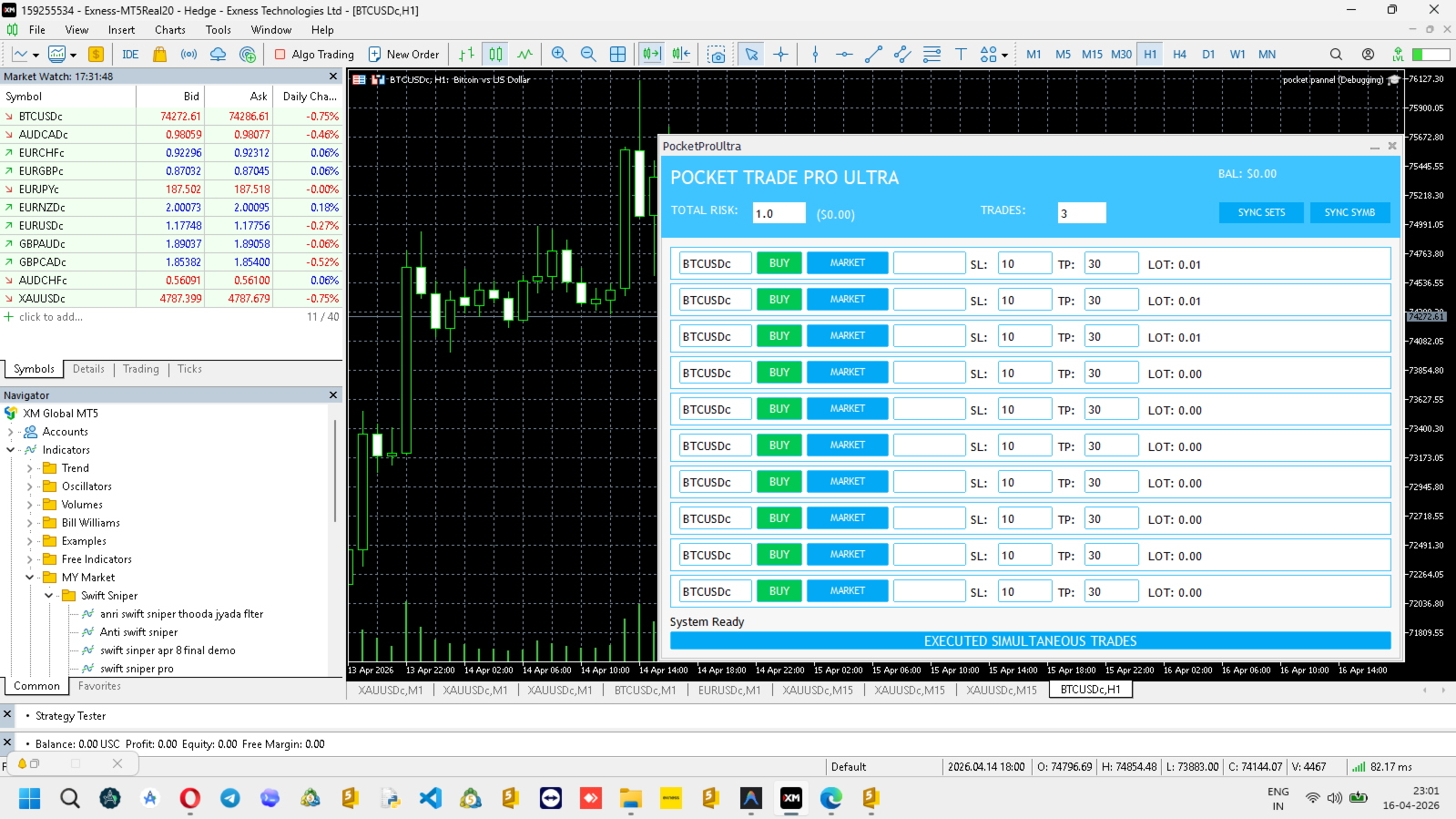Expand the Accounts tree node
Screen dimensions: 1456x819
(10, 432)
